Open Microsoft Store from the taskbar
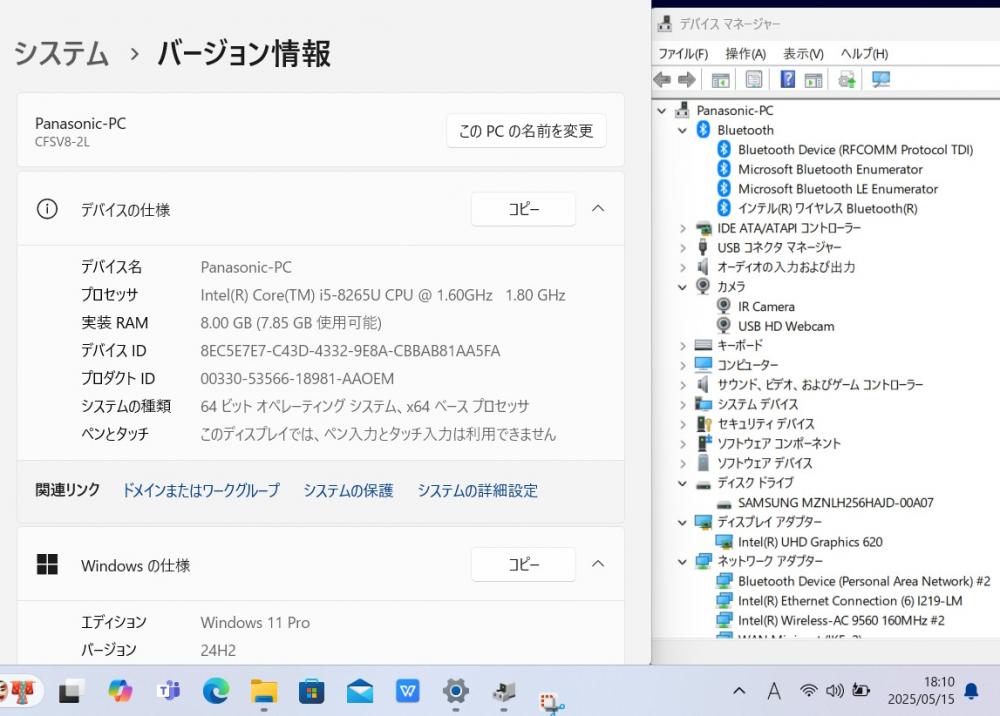This screenshot has width=1000, height=716. (x=312, y=691)
